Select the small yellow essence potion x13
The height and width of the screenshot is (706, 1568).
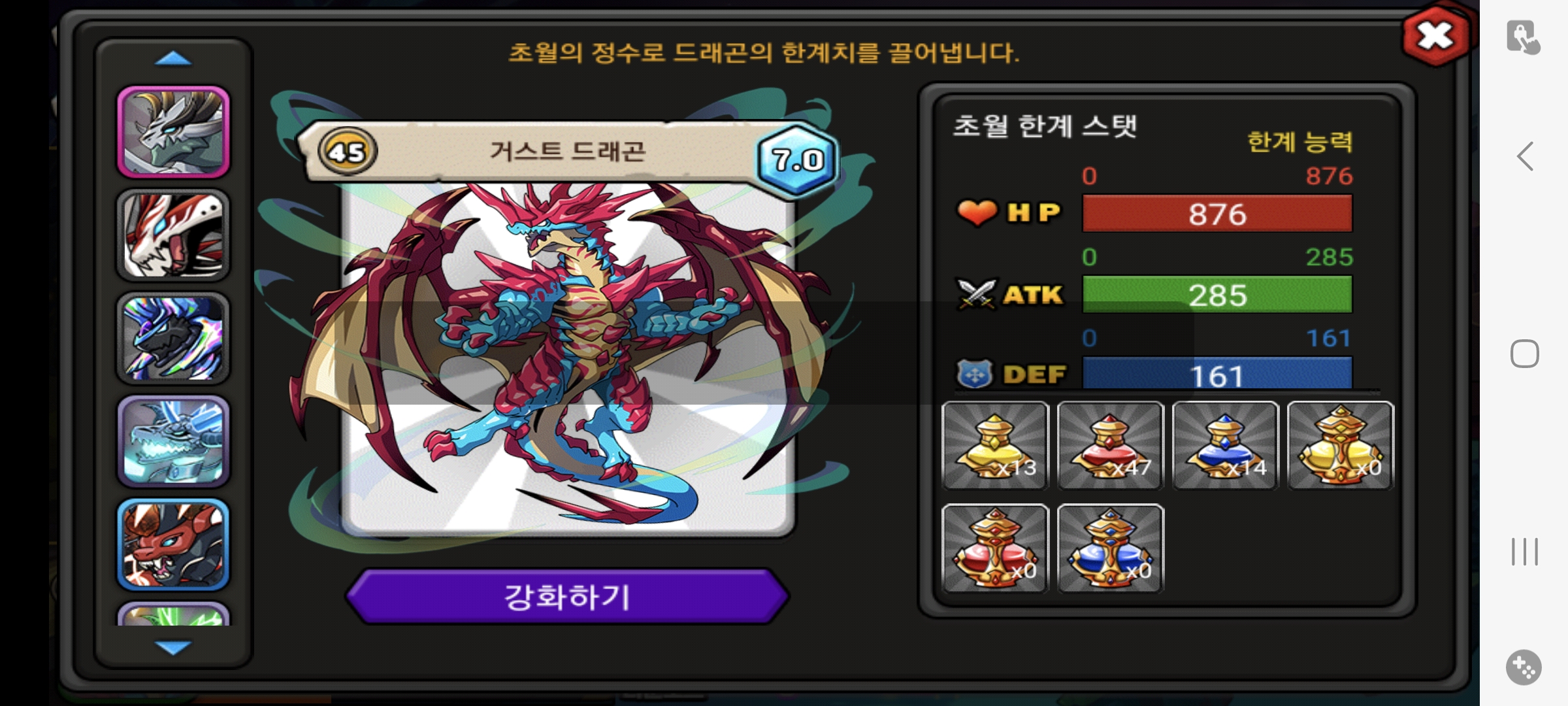coord(995,445)
